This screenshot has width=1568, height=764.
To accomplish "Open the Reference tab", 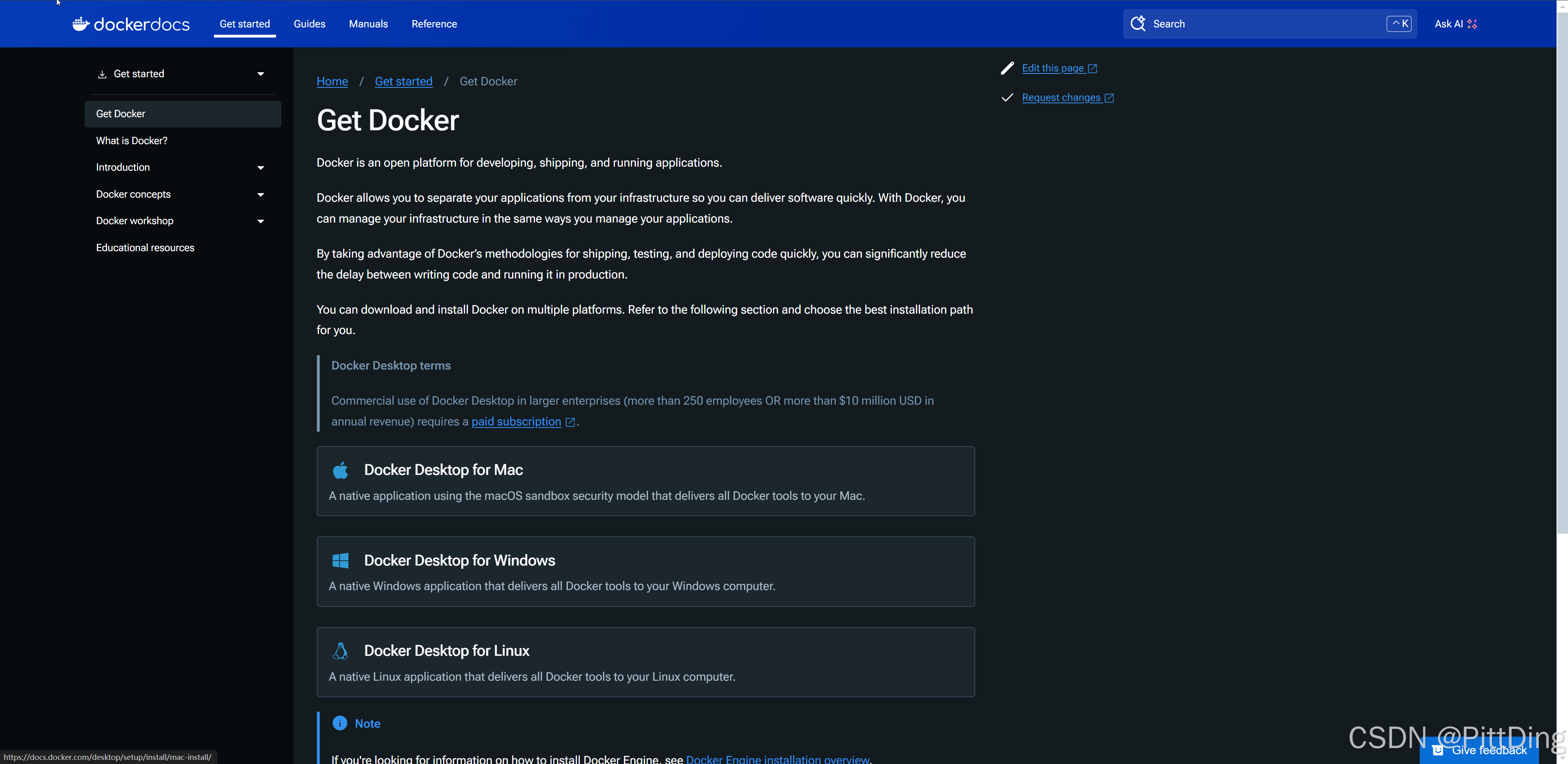I will pos(434,24).
